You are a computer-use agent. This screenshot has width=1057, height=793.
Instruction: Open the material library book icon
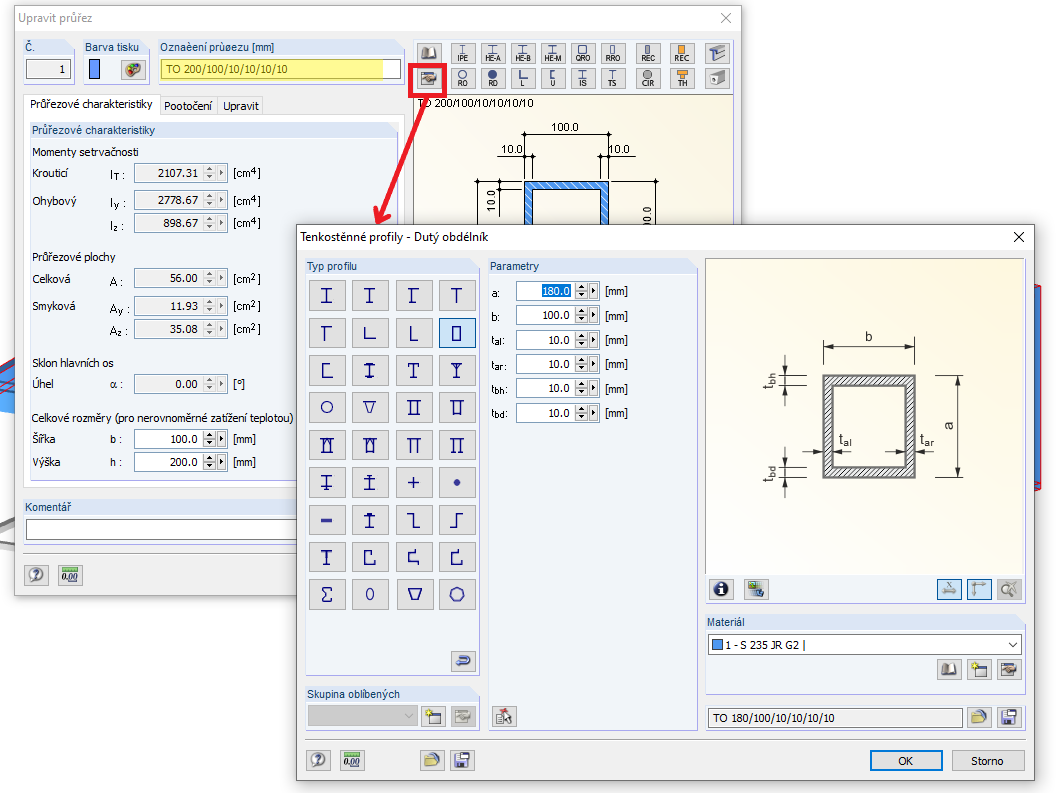(x=949, y=670)
